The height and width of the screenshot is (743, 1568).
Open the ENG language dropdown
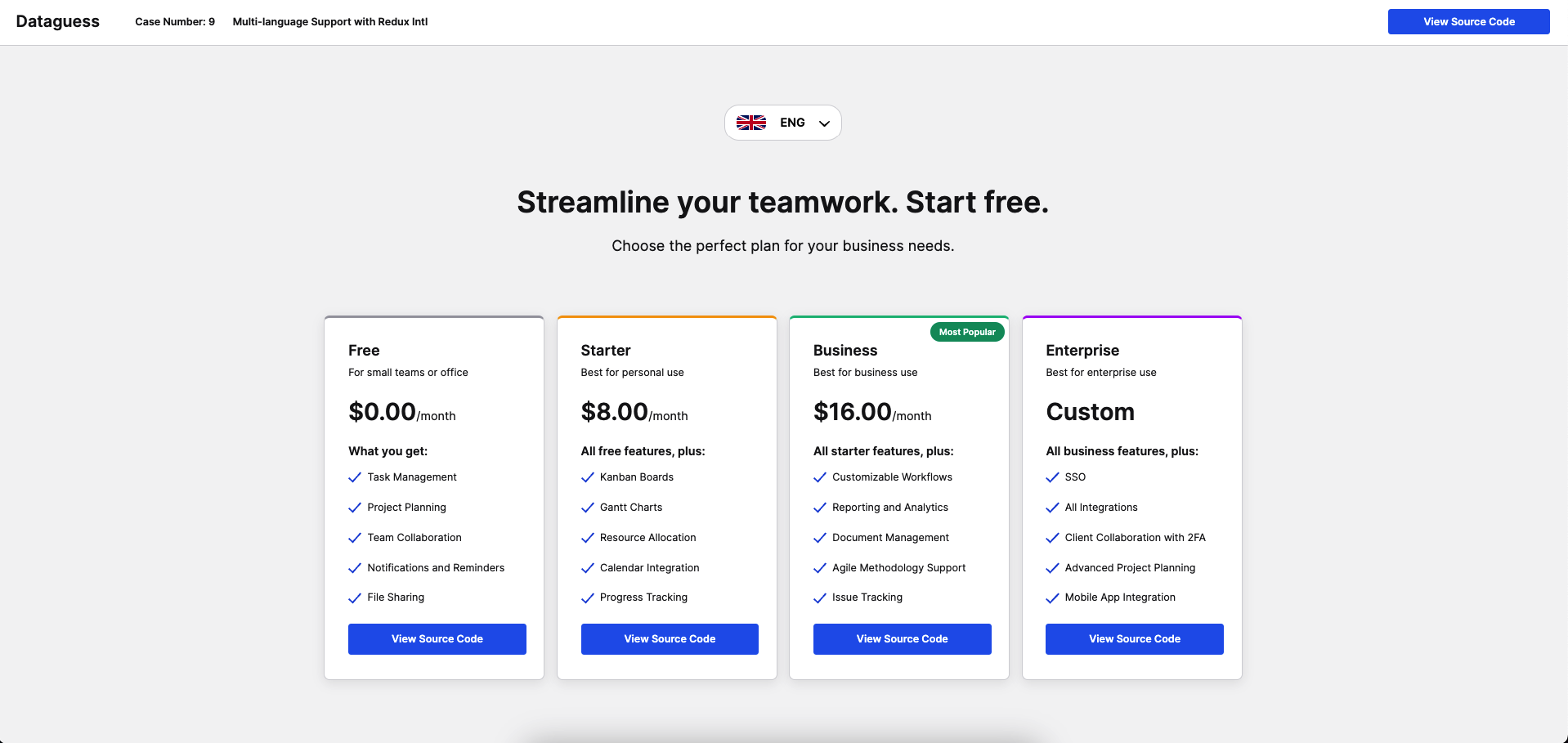(782, 123)
